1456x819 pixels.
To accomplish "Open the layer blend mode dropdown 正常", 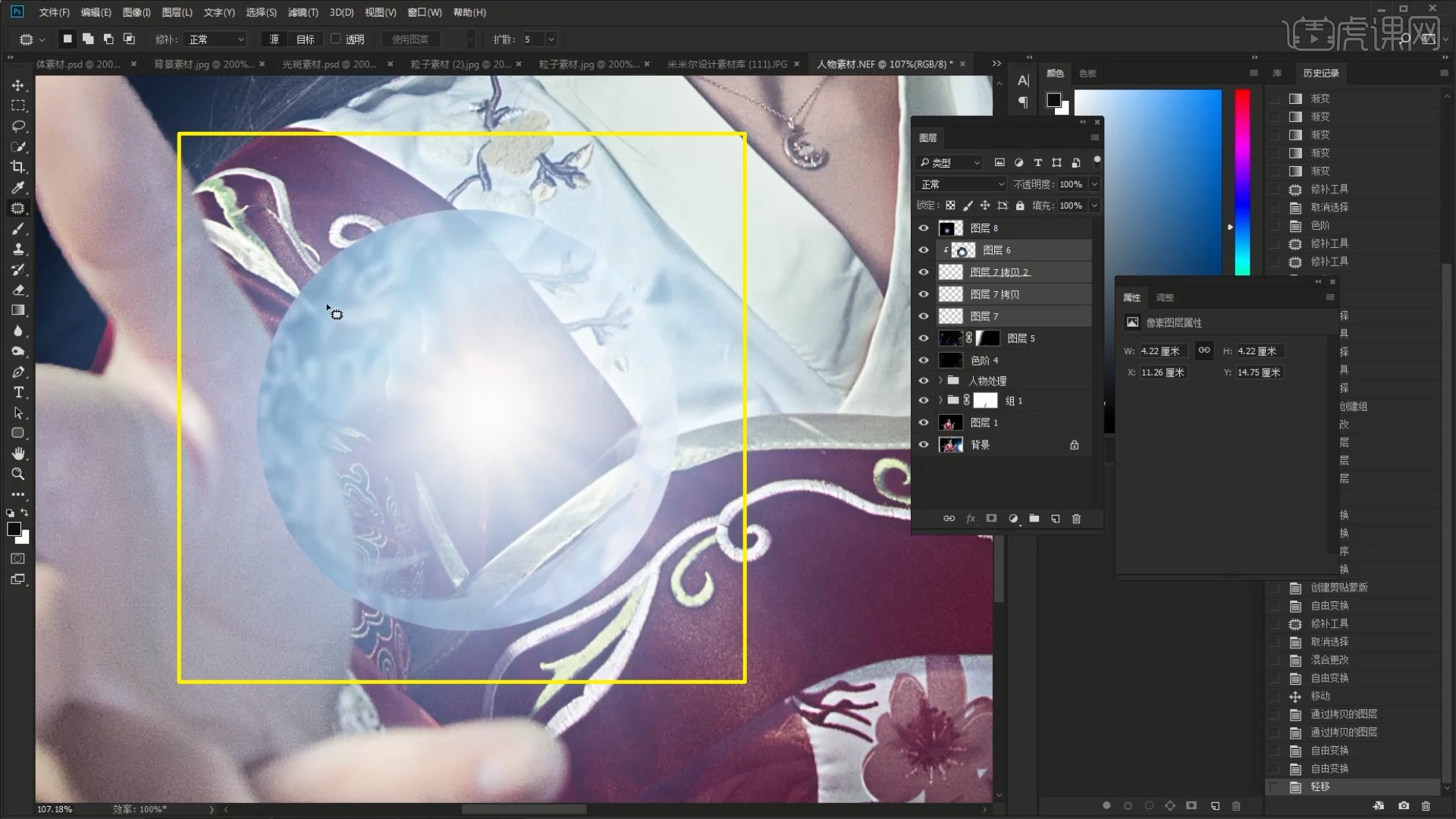I will point(961,184).
